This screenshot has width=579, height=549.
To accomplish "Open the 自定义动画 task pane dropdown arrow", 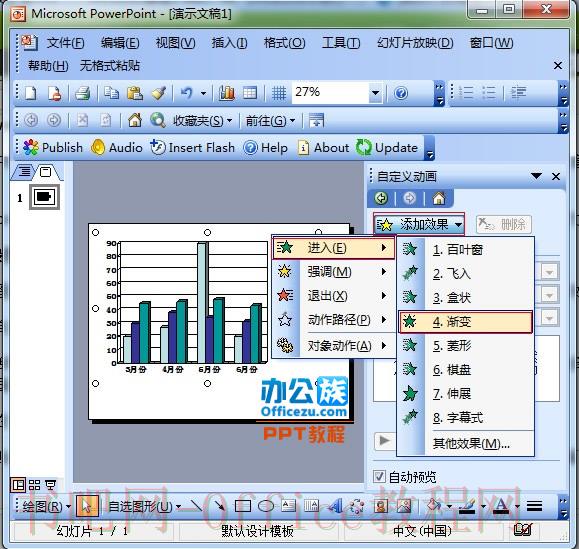I will pyautogui.click(x=537, y=176).
